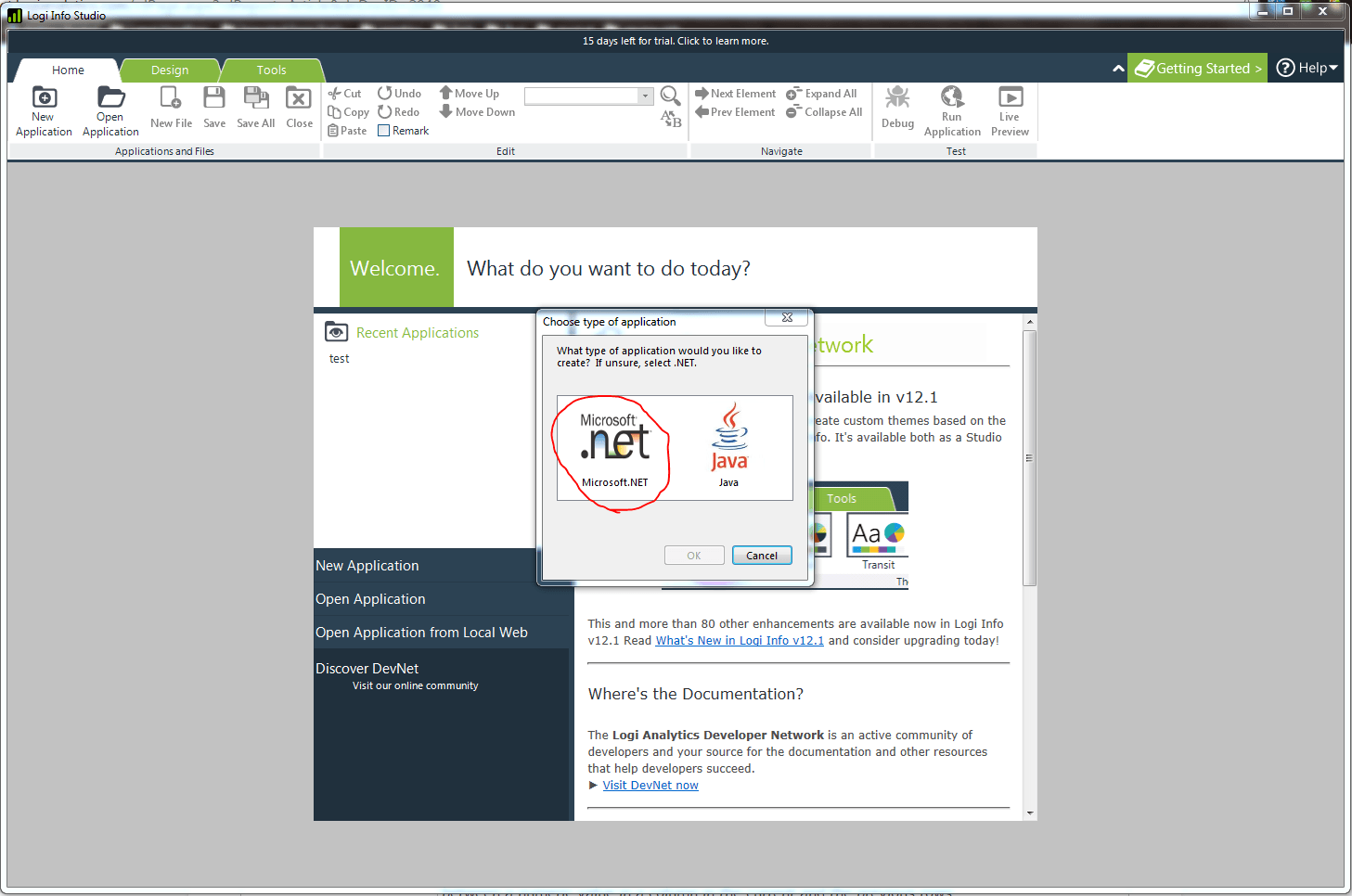Screen dimensions: 1352x896
Task: Open the search field dropdown arrow
Action: click(x=645, y=96)
